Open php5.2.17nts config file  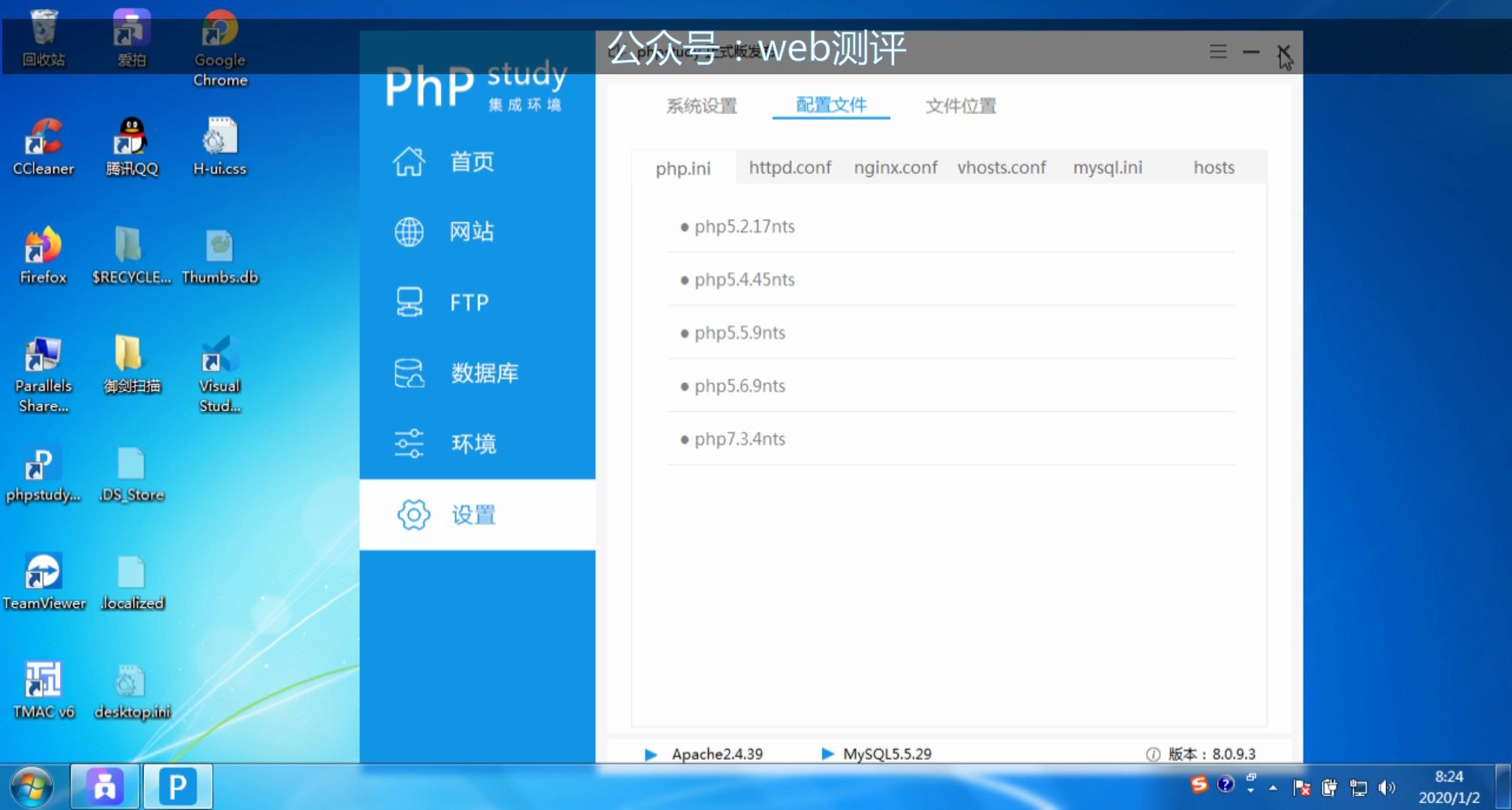(950, 226)
